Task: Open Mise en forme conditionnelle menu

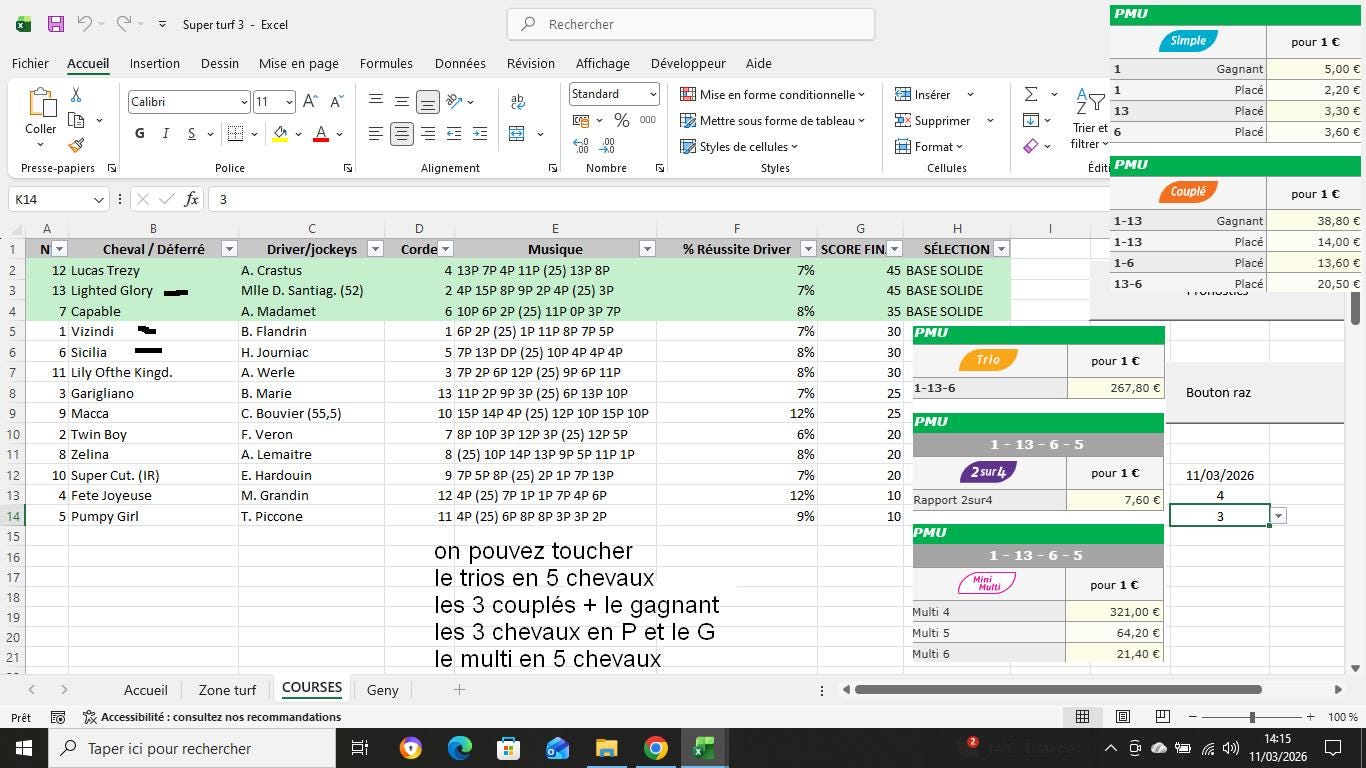Action: (x=772, y=94)
